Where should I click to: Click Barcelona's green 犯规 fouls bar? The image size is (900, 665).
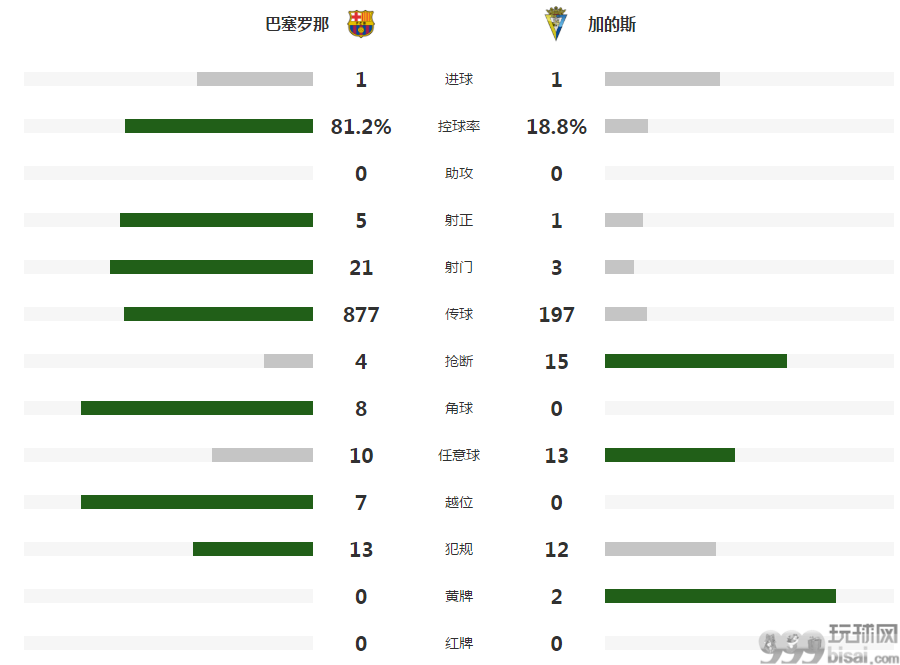pos(253,549)
